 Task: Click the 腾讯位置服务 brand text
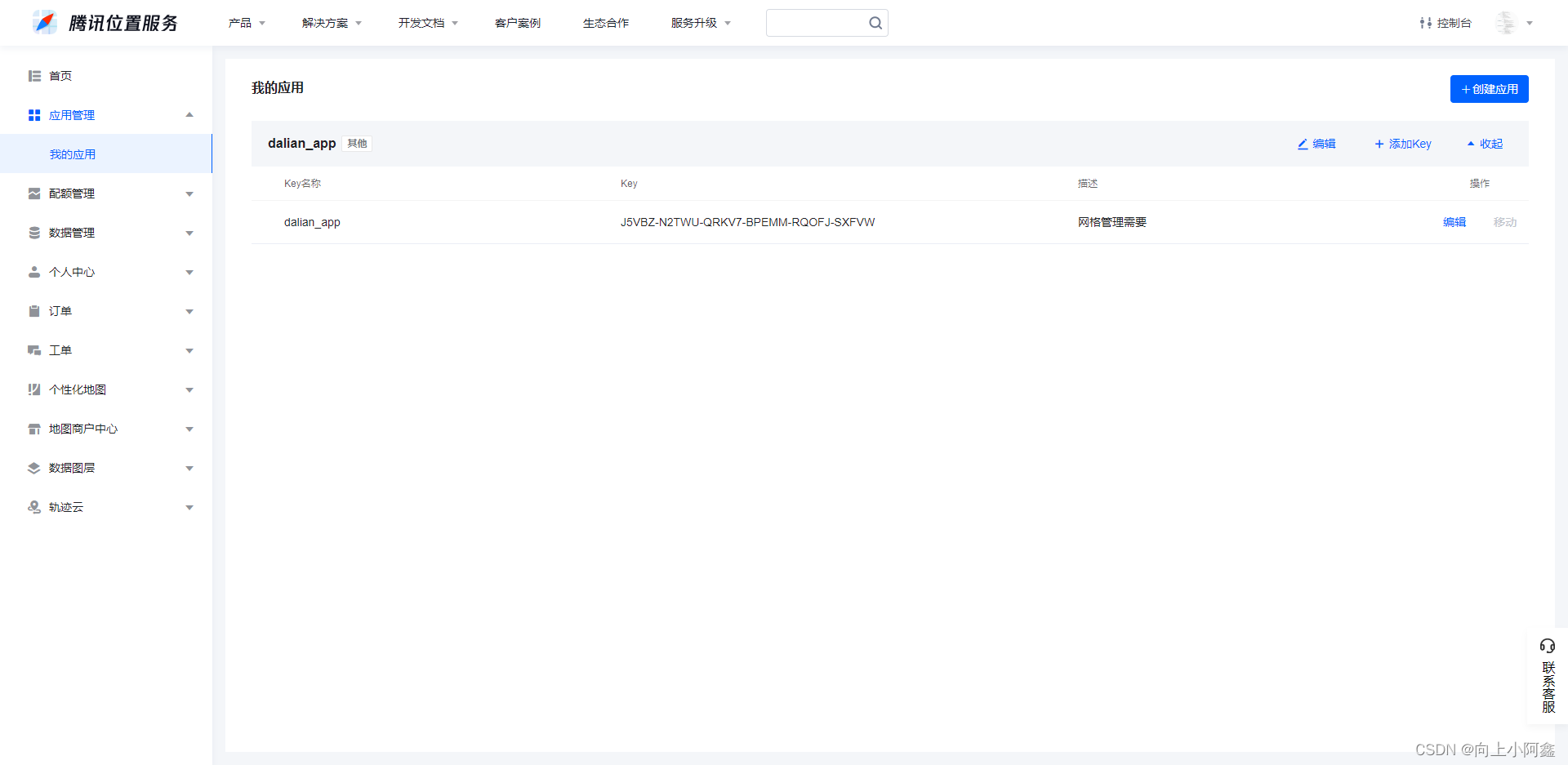pos(123,23)
